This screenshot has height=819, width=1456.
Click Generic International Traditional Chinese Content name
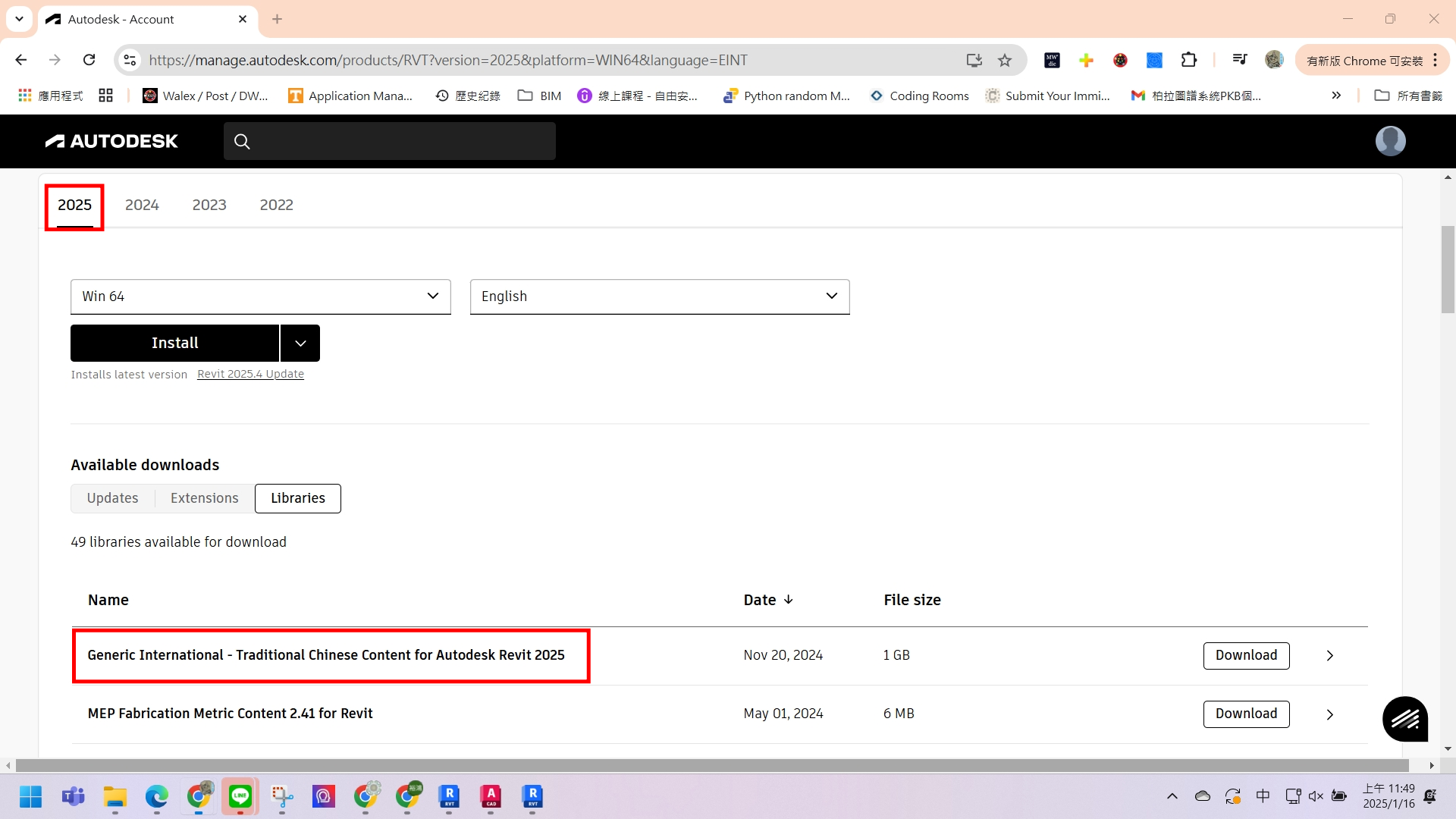pyautogui.click(x=326, y=655)
